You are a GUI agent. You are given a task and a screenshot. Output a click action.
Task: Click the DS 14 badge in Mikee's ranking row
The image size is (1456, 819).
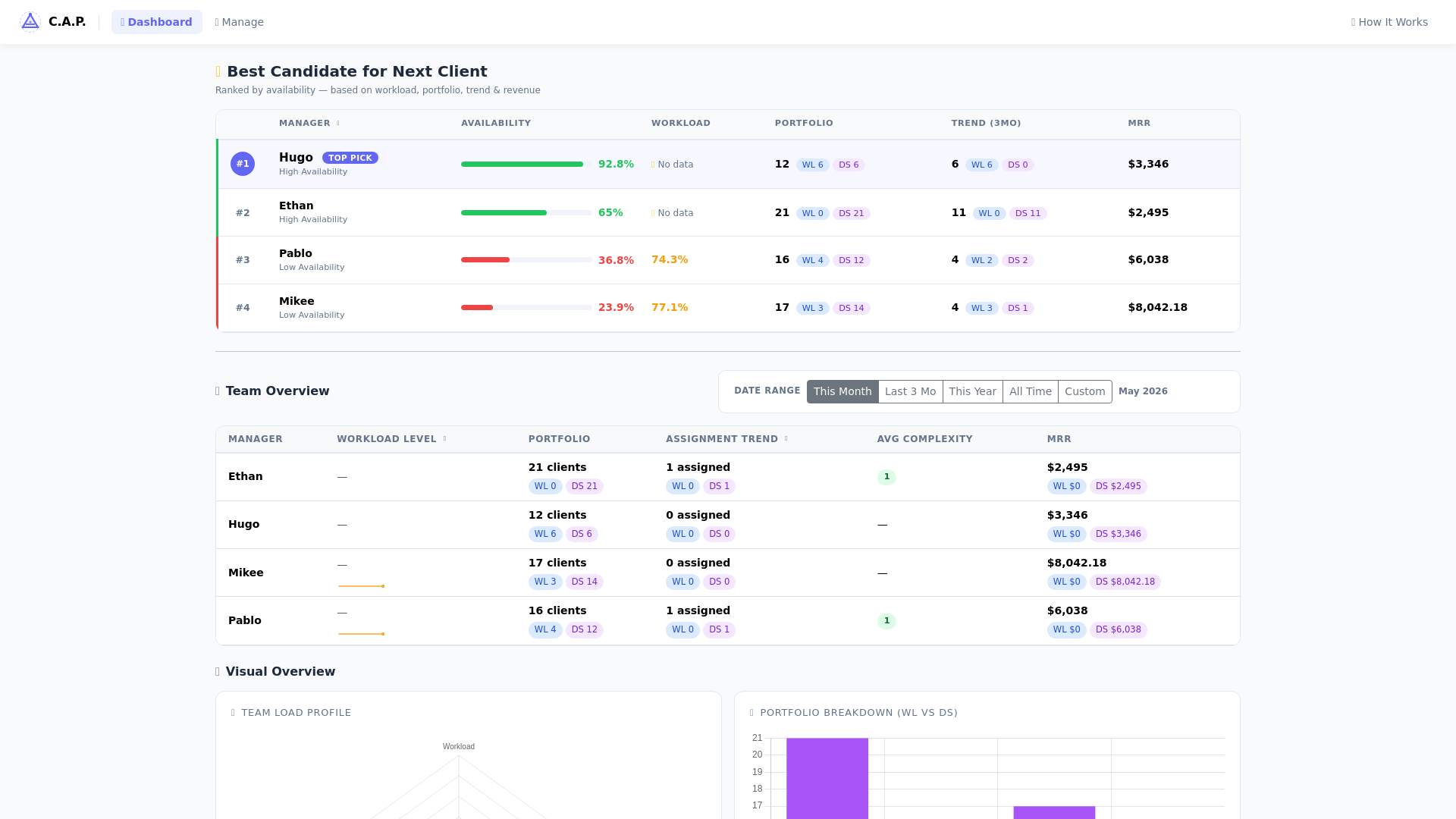click(851, 308)
